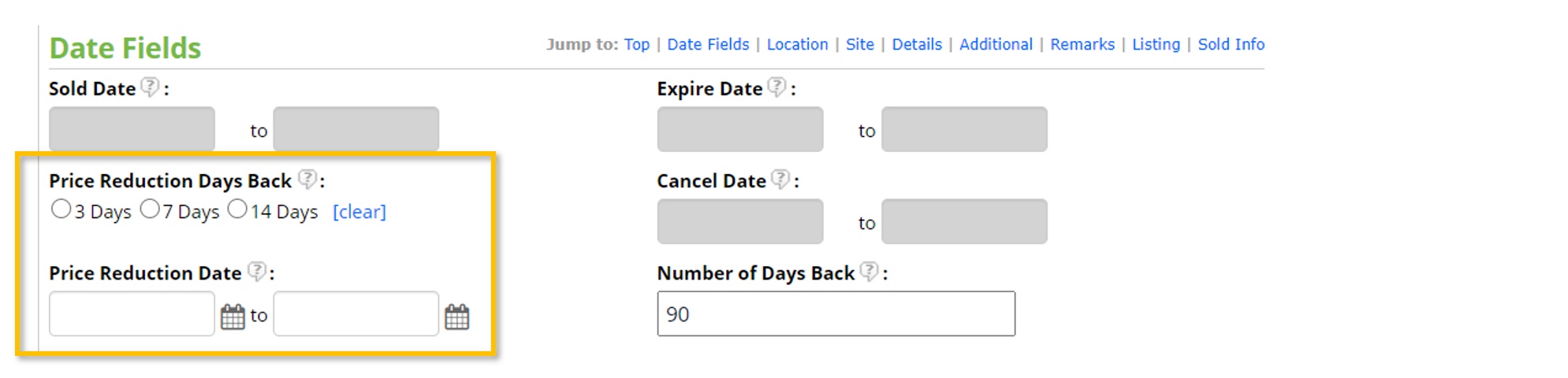Jump to the Additional section
Image resolution: width=1568 pixels, height=378 pixels.
click(996, 45)
